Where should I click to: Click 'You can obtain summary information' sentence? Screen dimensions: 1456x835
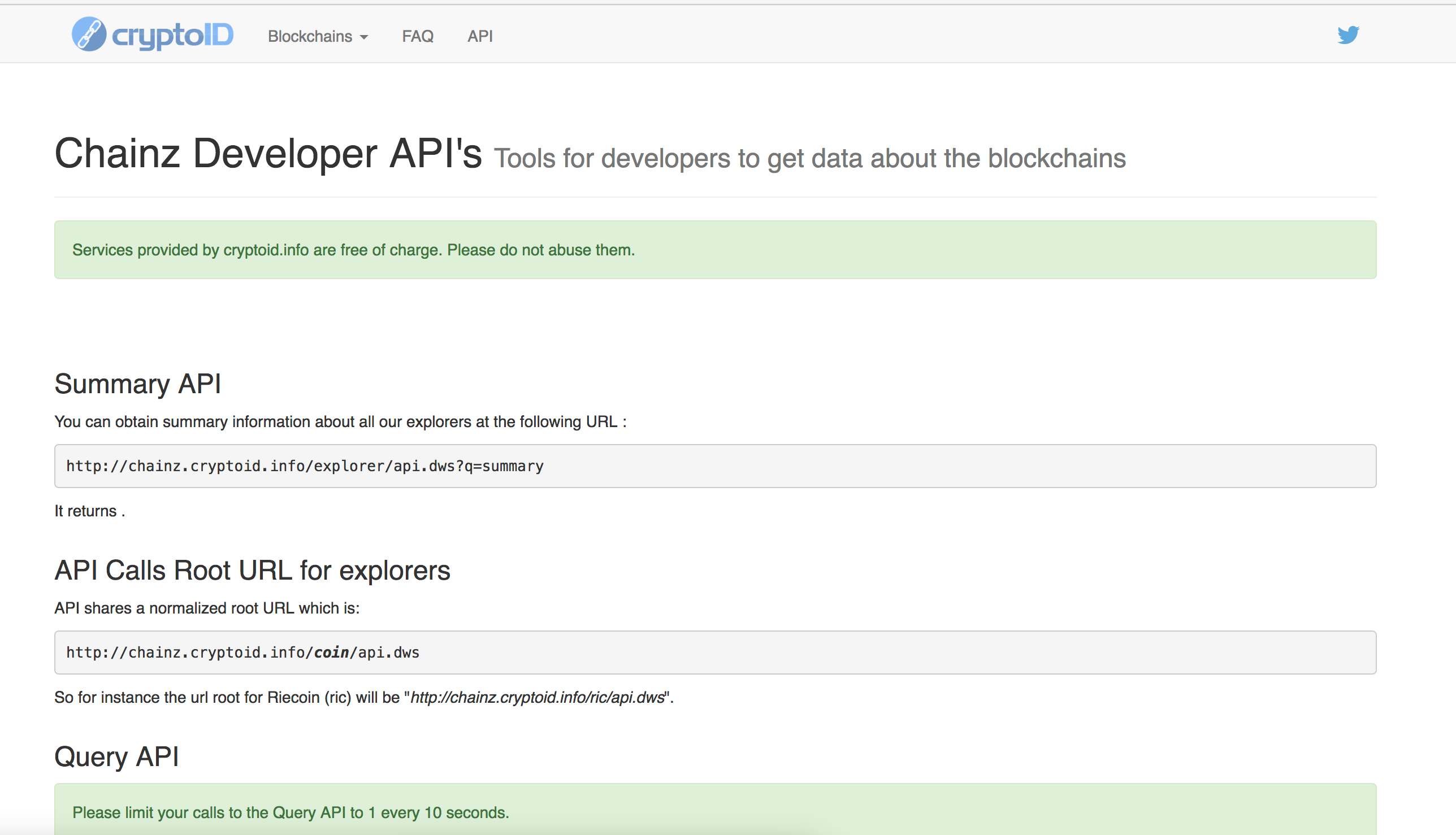tap(340, 421)
